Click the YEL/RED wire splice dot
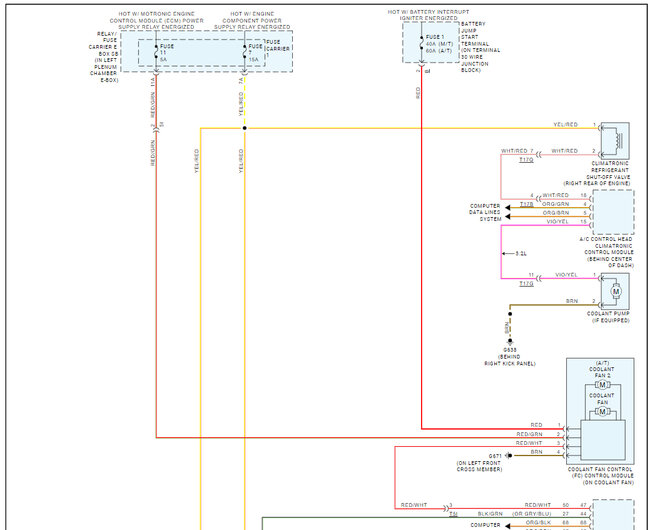Image resolution: width=650 pixels, height=530 pixels. tap(245, 128)
